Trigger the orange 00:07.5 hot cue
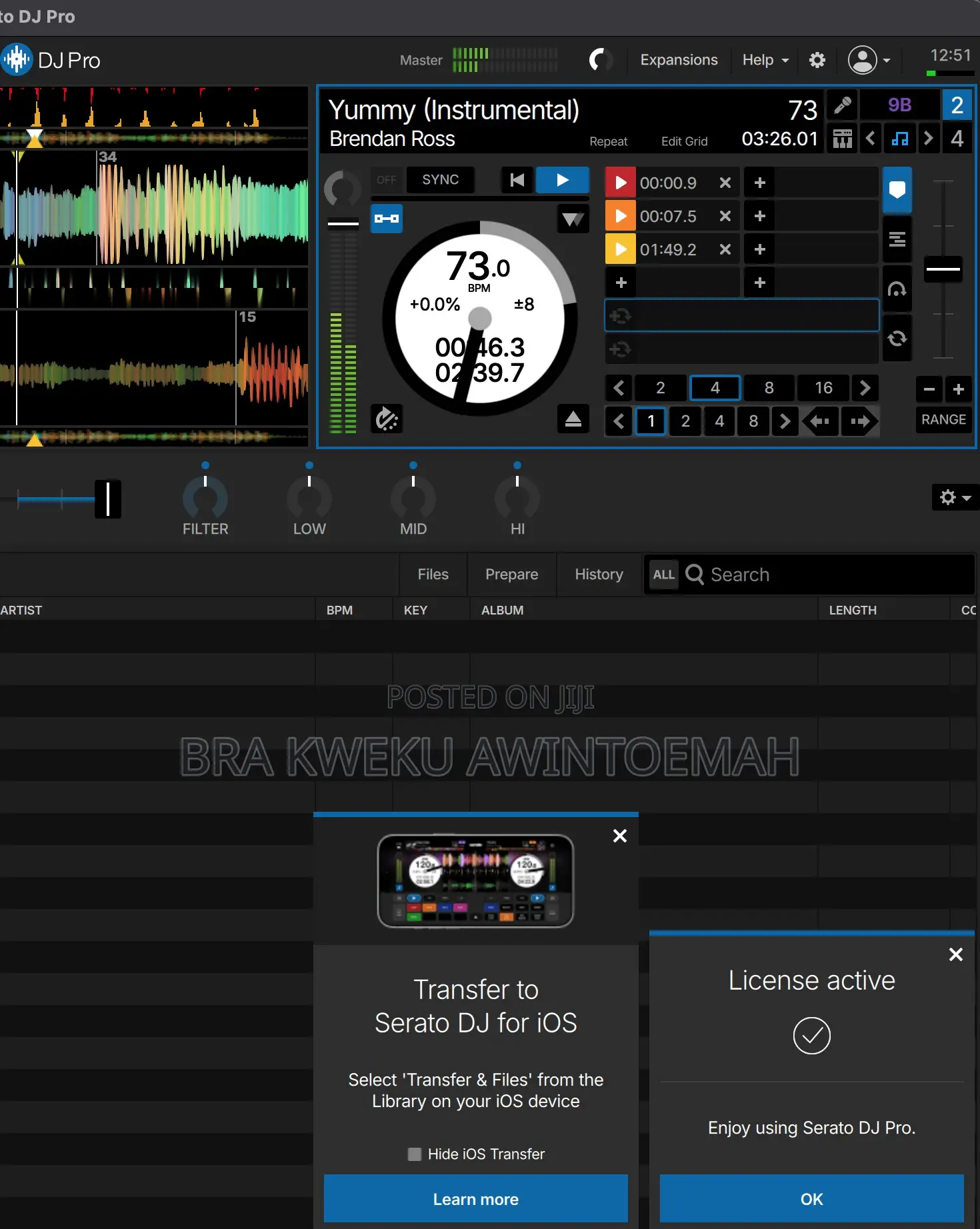Screen dimensions: 980x1229 pyautogui.click(x=620, y=216)
